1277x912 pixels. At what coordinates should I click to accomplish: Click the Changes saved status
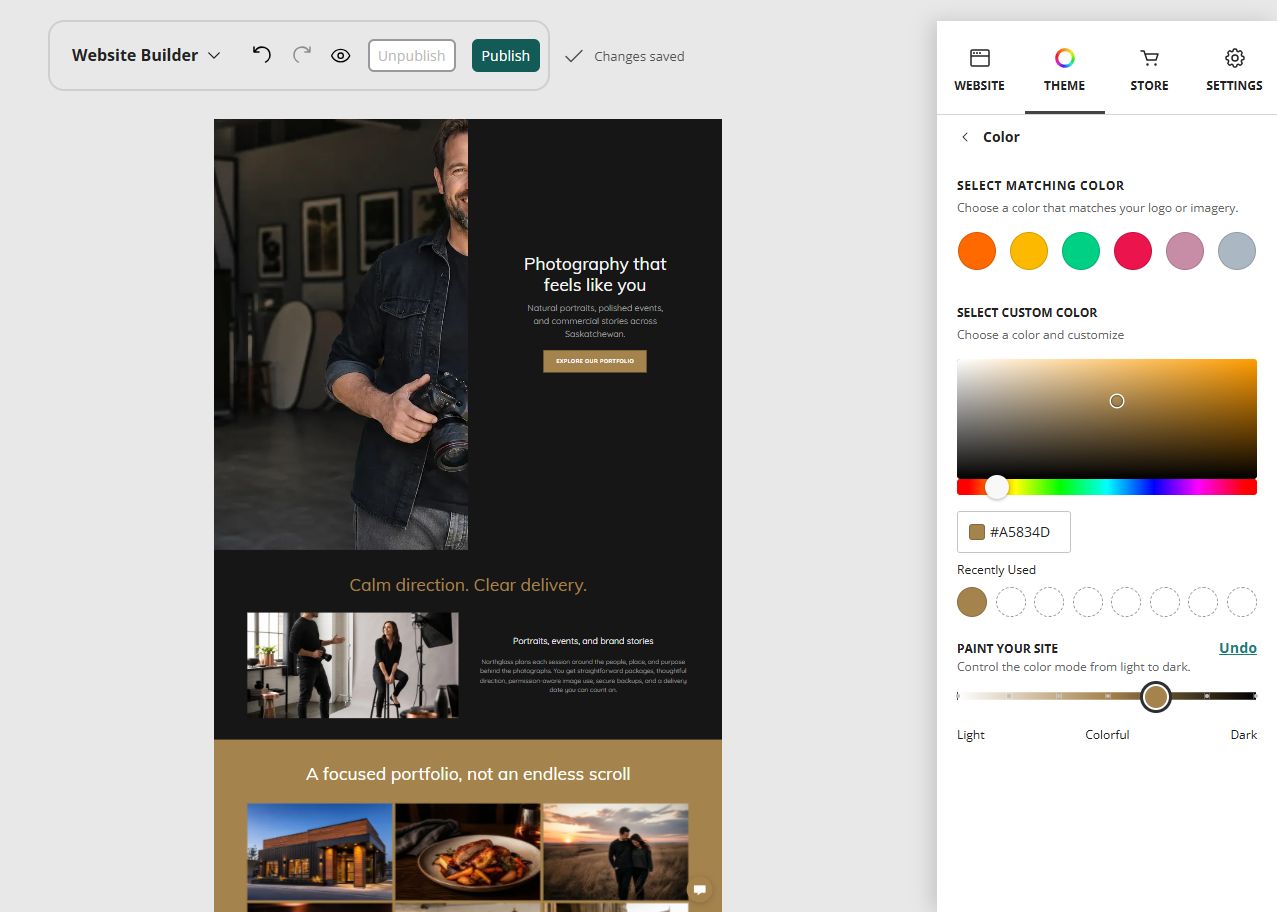click(x=626, y=56)
